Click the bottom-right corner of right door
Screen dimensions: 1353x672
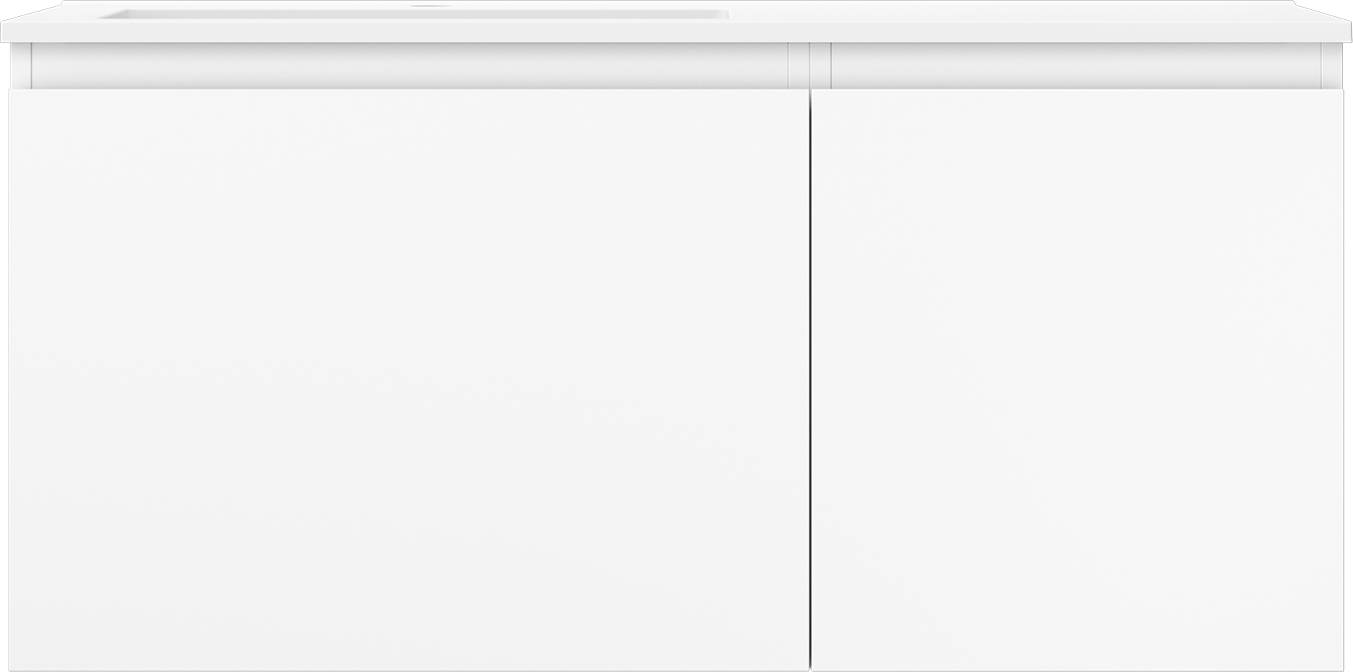tap(1342, 669)
